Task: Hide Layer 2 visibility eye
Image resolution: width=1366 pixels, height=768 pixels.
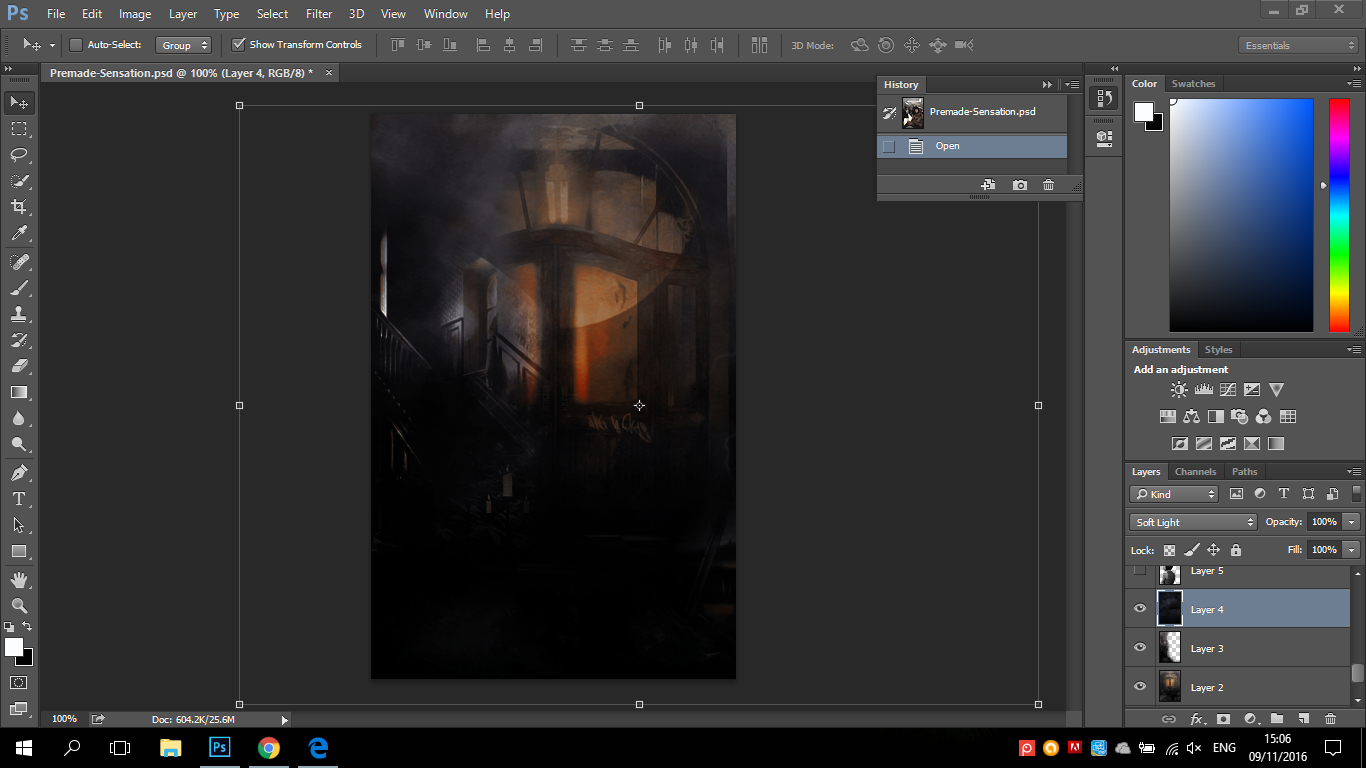Action: pyautogui.click(x=1139, y=687)
